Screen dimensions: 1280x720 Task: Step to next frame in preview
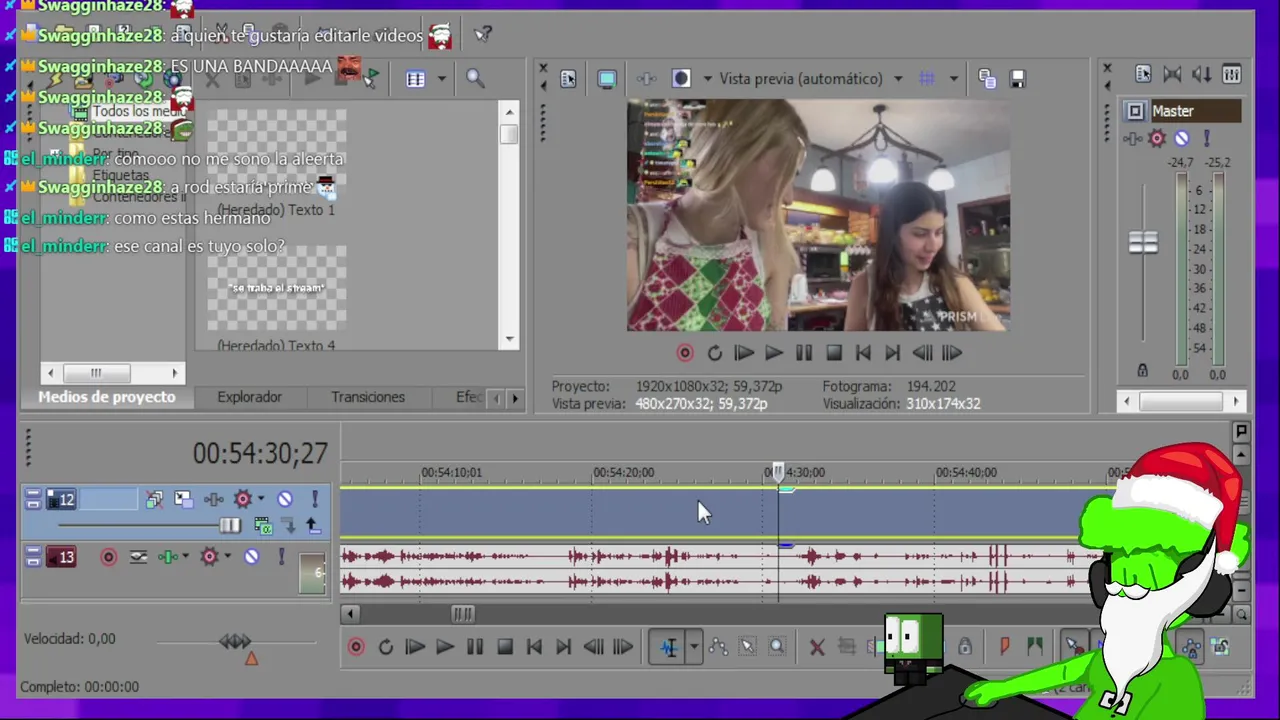[x=952, y=353]
